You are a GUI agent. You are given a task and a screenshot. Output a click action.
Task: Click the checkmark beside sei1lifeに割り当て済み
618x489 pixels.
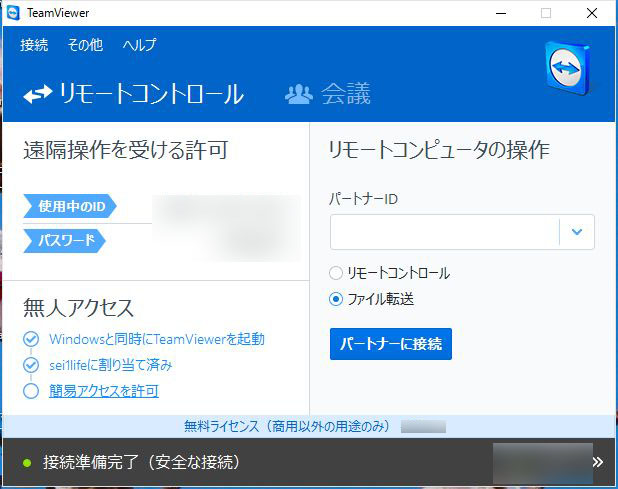[31, 365]
